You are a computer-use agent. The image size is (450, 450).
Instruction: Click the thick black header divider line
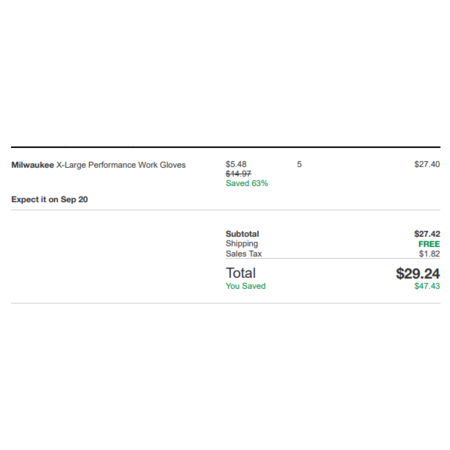coord(226,147)
